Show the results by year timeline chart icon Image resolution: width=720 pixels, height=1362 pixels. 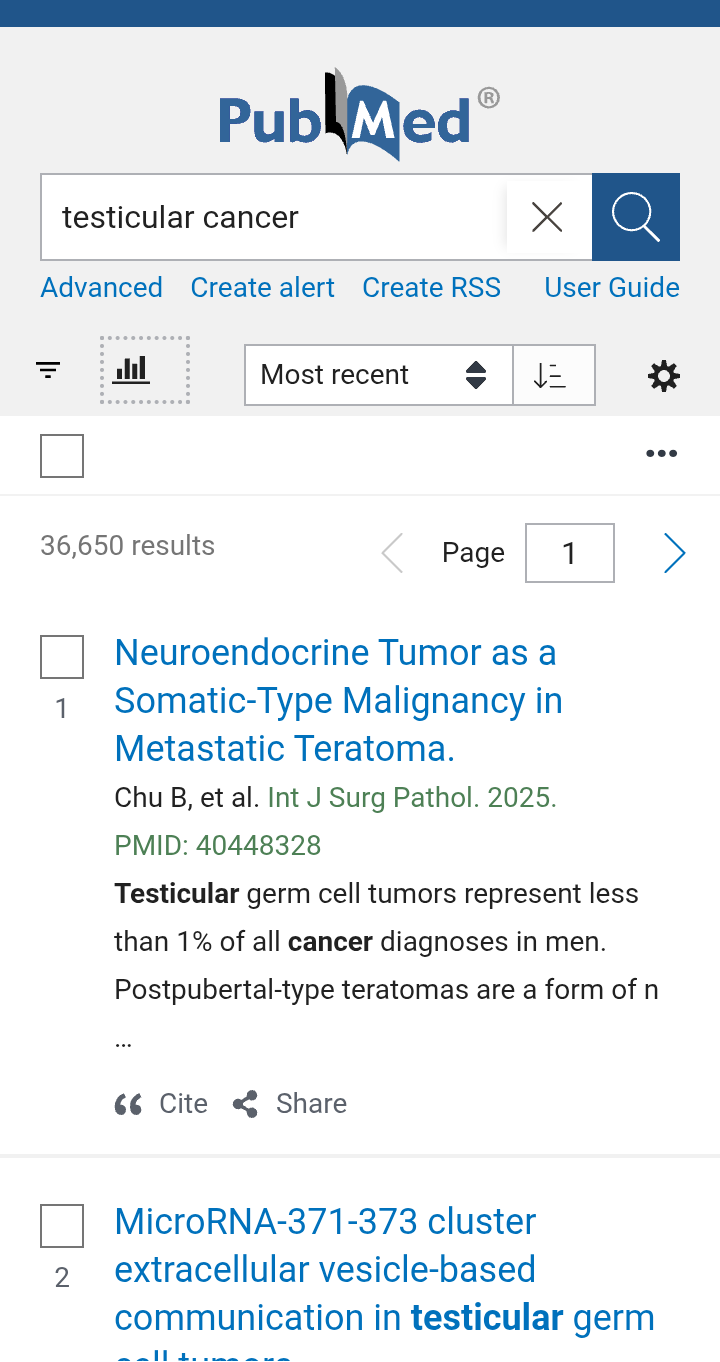(x=131, y=371)
